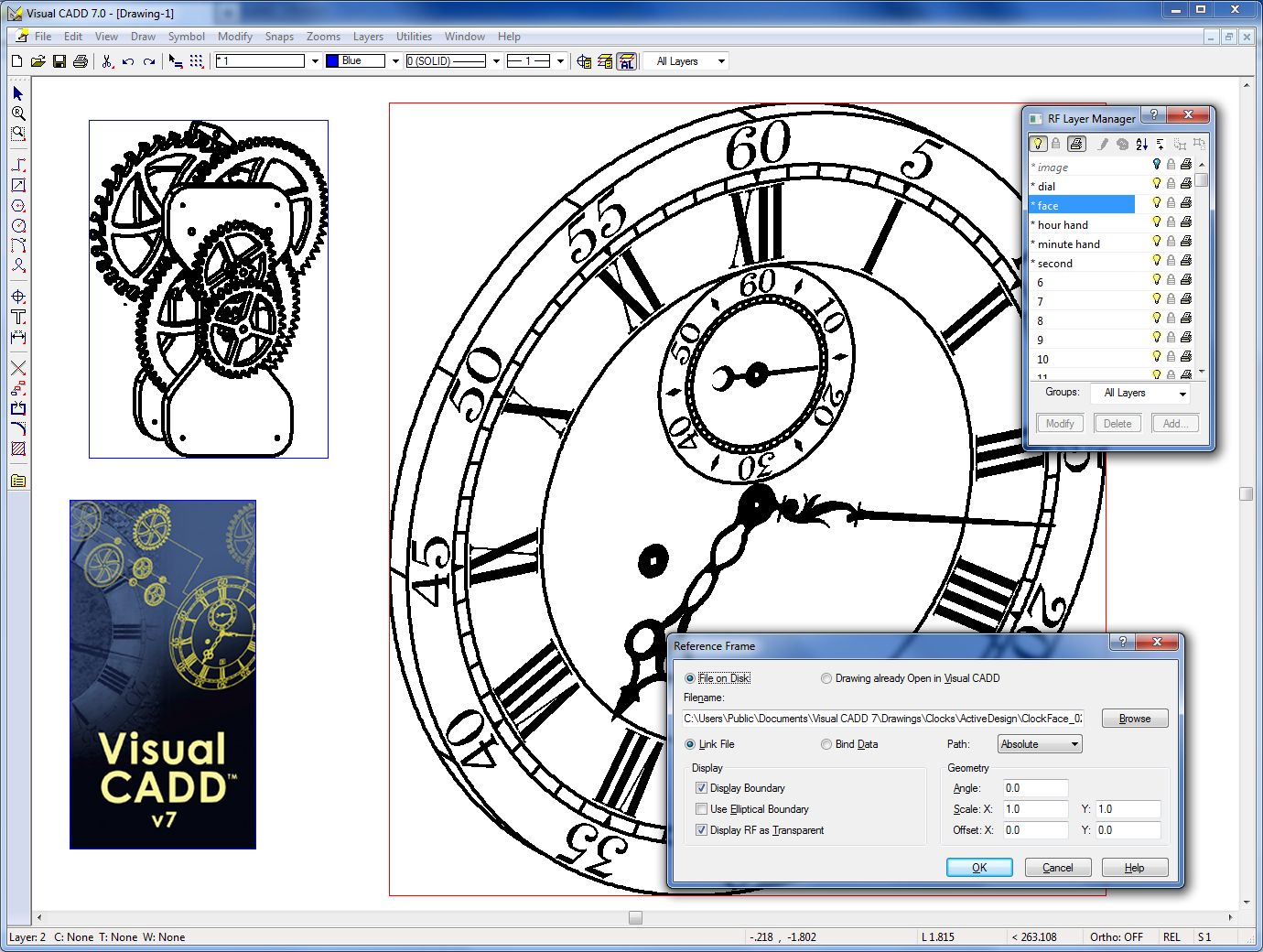Select the Text tool
This screenshot has height=952, width=1263.
coord(18,316)
